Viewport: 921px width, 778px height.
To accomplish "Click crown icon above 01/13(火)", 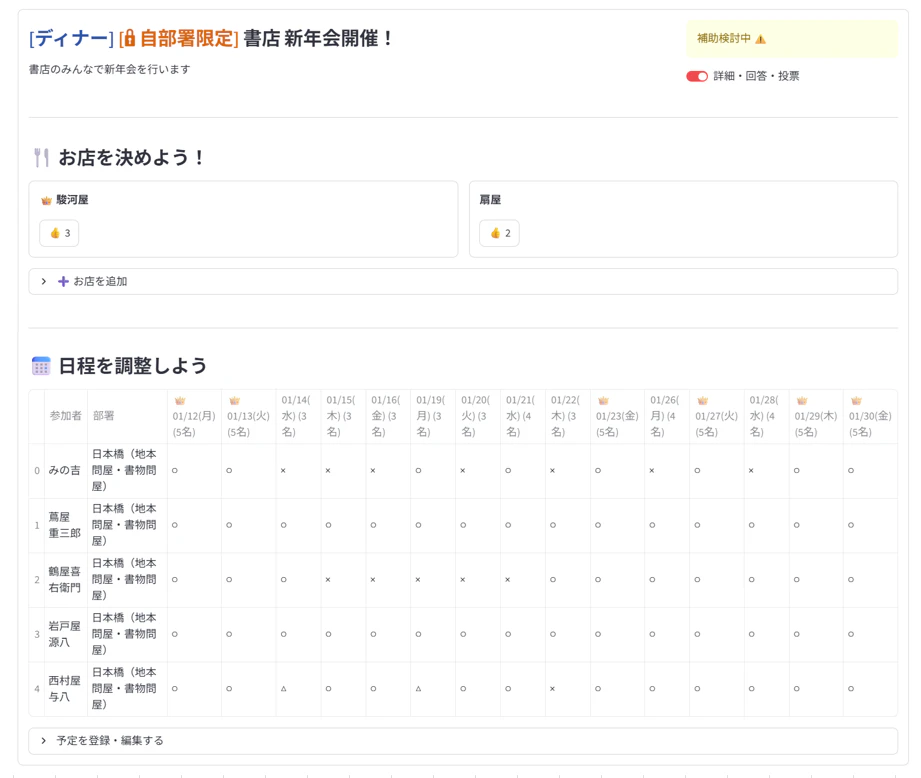I will tap(235, 400).
